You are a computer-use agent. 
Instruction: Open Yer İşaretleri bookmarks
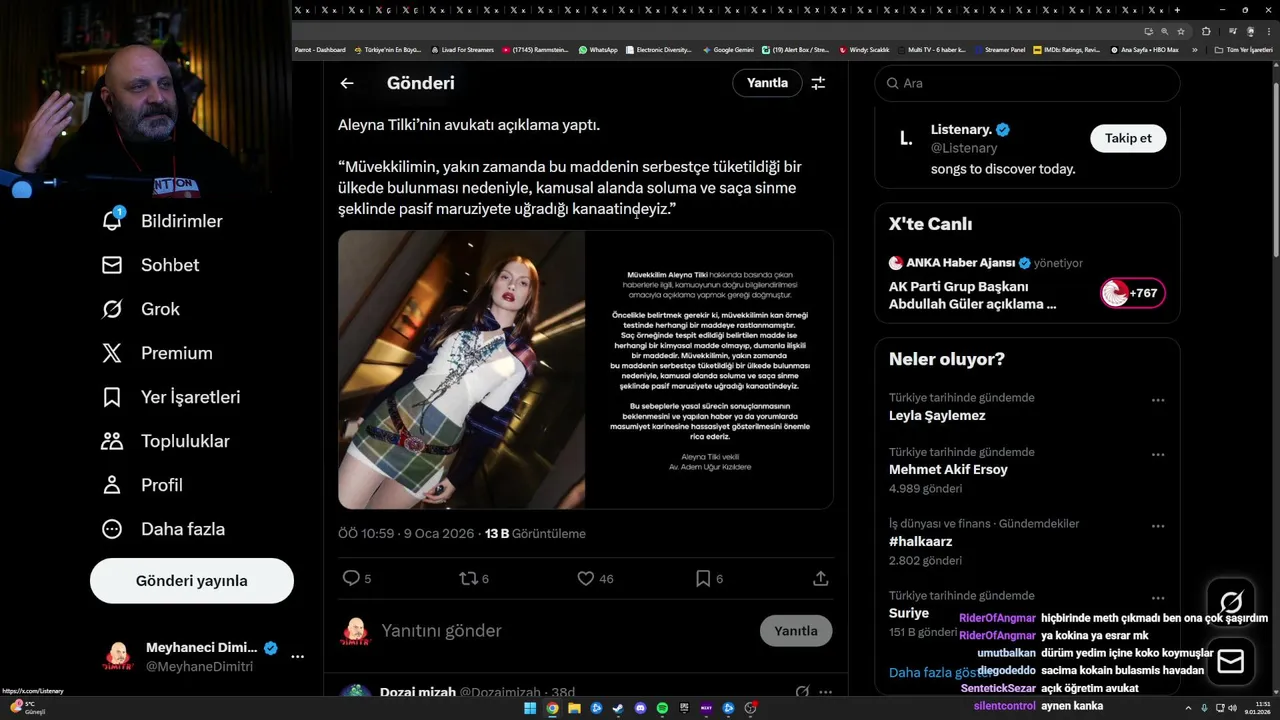click(171, 397)
